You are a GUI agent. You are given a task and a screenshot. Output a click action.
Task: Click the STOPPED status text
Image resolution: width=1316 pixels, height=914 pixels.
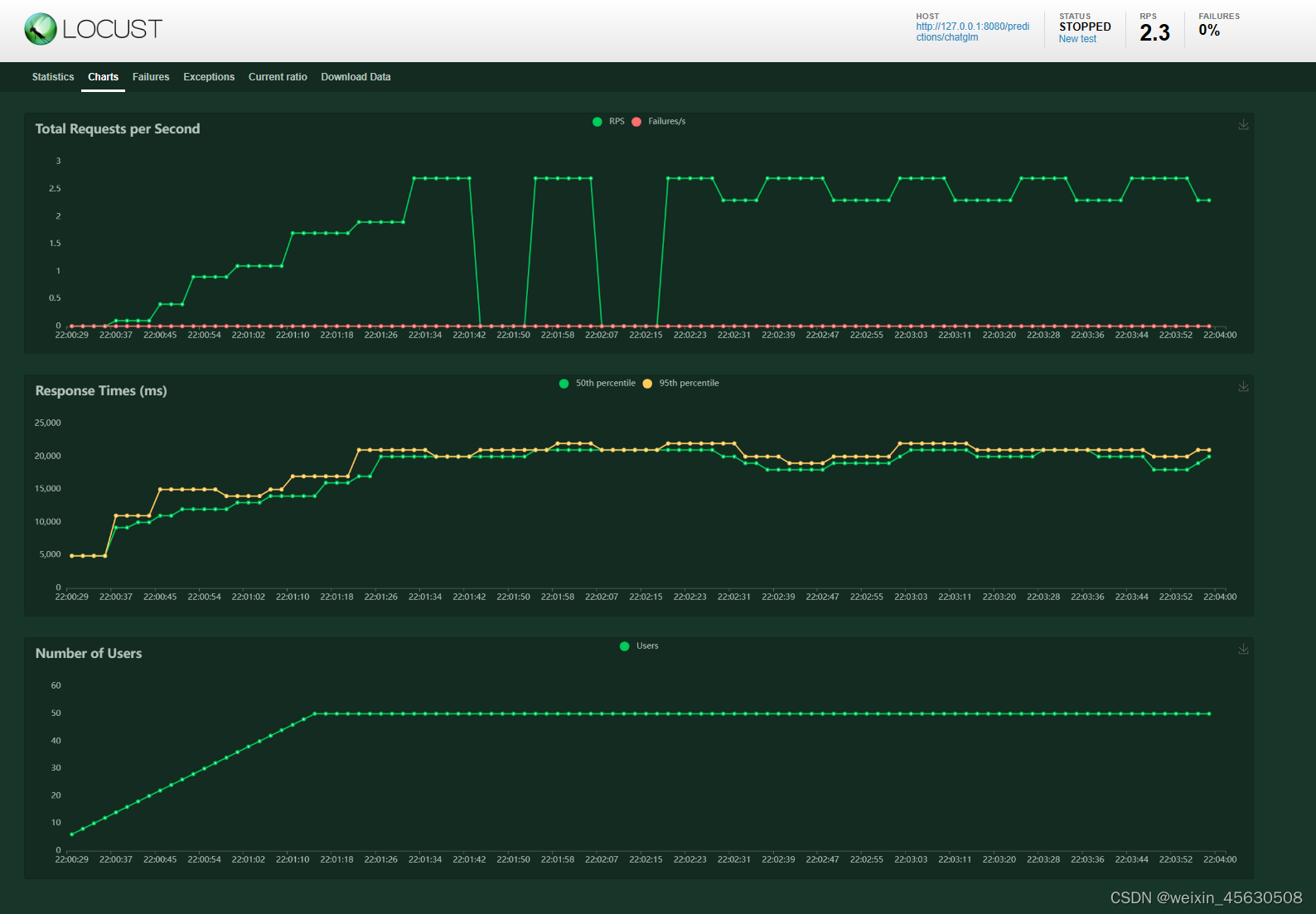click(x=1085, y=27)
